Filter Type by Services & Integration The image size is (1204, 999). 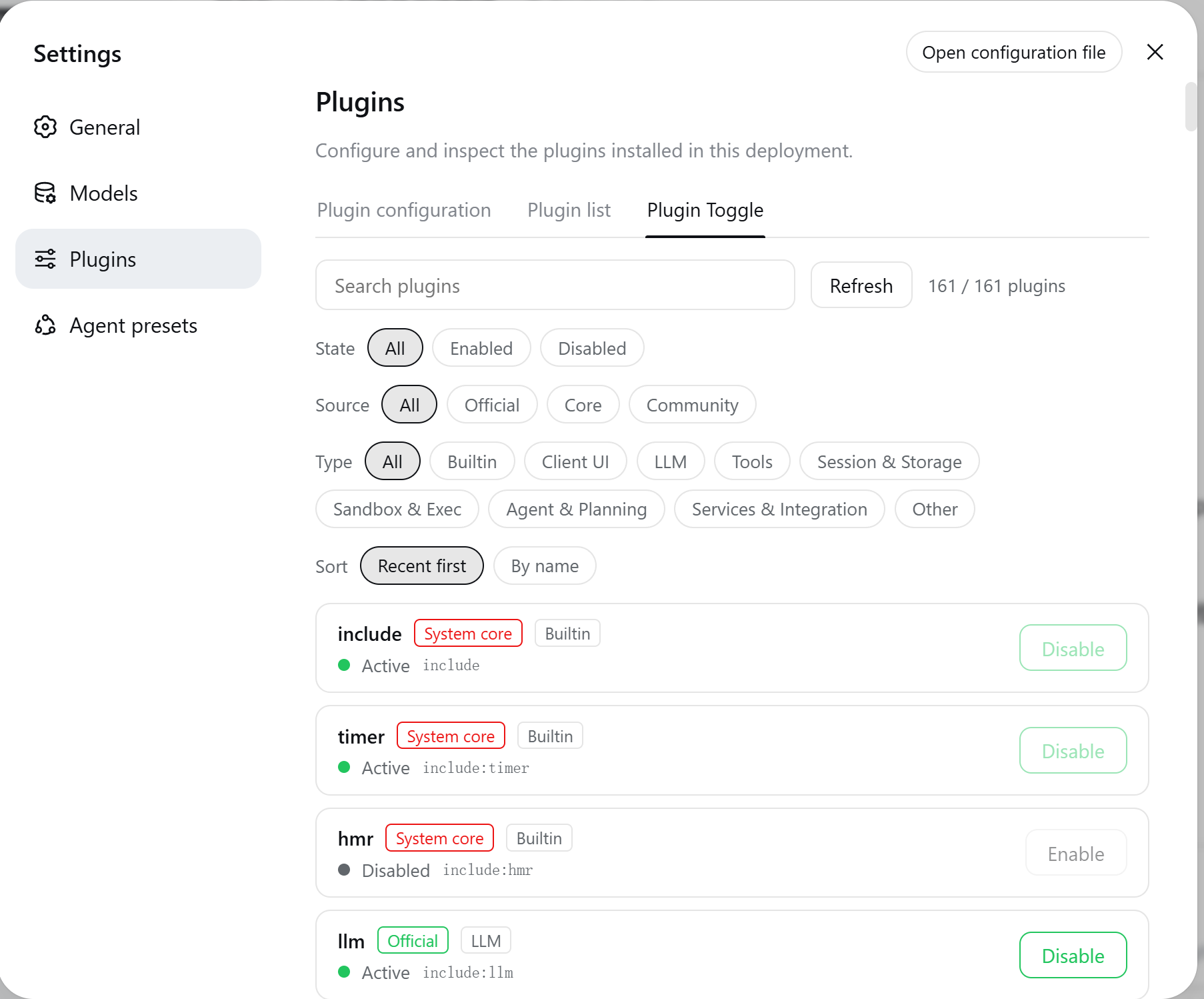point(779,510)
